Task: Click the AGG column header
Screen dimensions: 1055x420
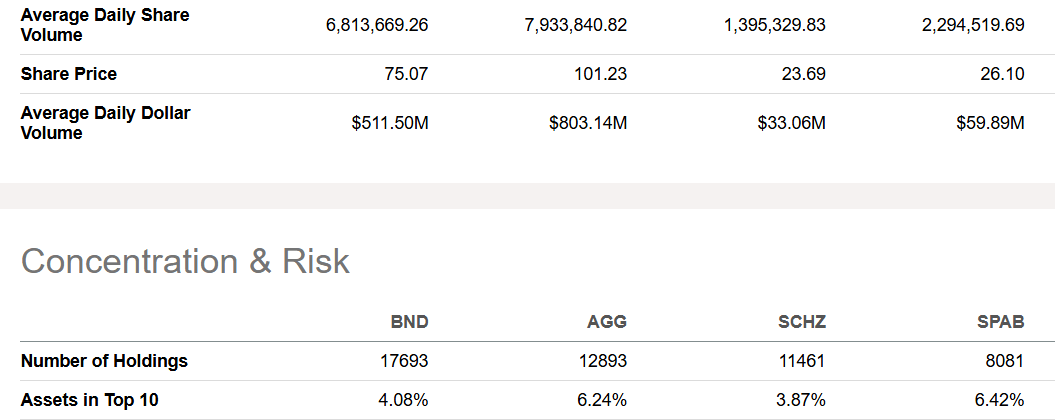Action: tap(607, 322)
